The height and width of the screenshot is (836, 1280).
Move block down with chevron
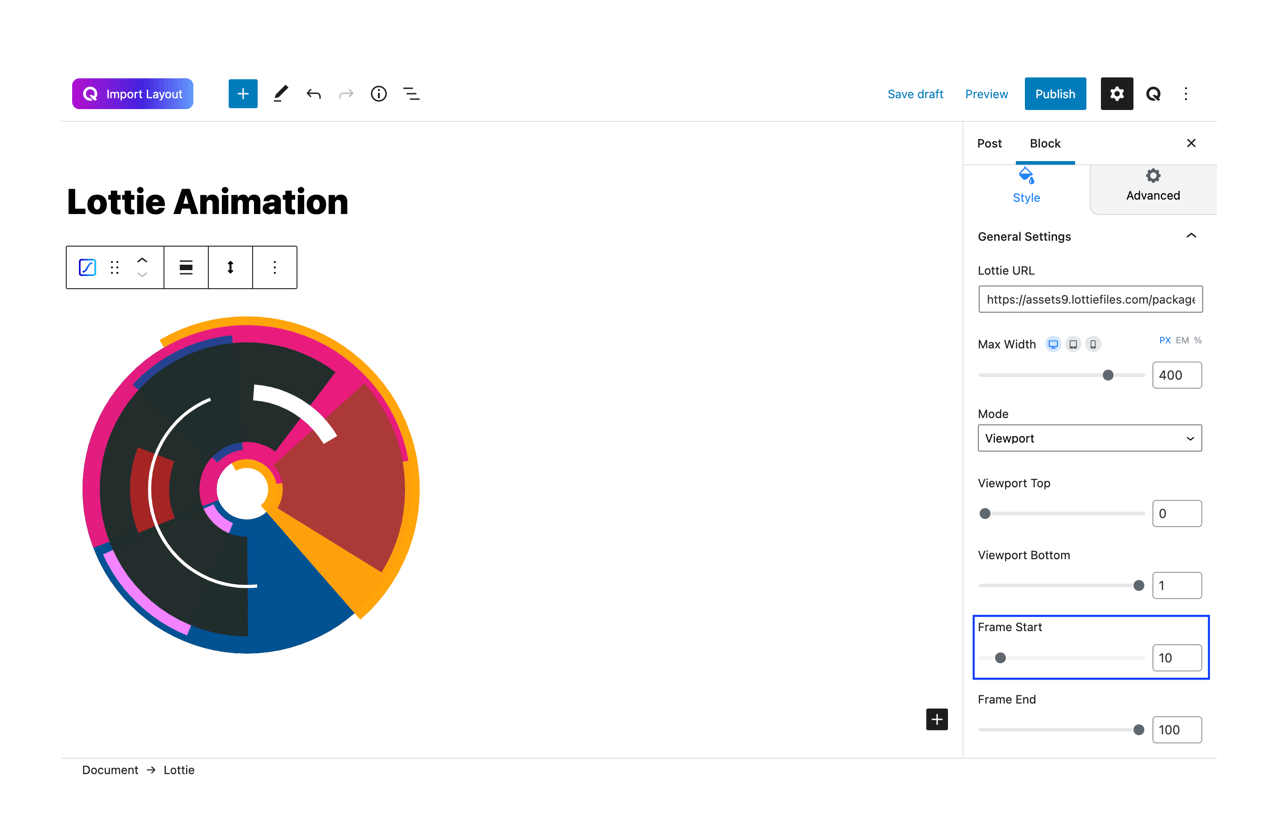142,275
